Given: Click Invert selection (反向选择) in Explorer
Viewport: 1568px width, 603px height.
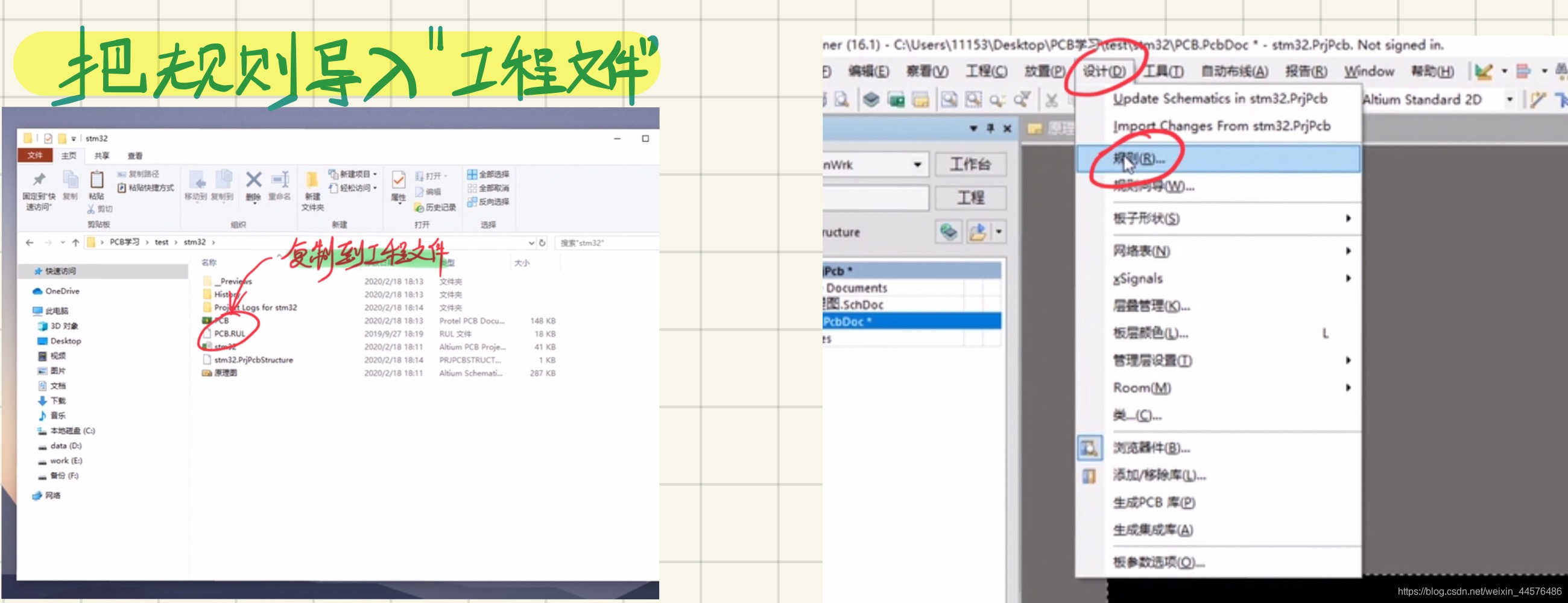Looking at the screenshot, I should (x=488, y=201).
